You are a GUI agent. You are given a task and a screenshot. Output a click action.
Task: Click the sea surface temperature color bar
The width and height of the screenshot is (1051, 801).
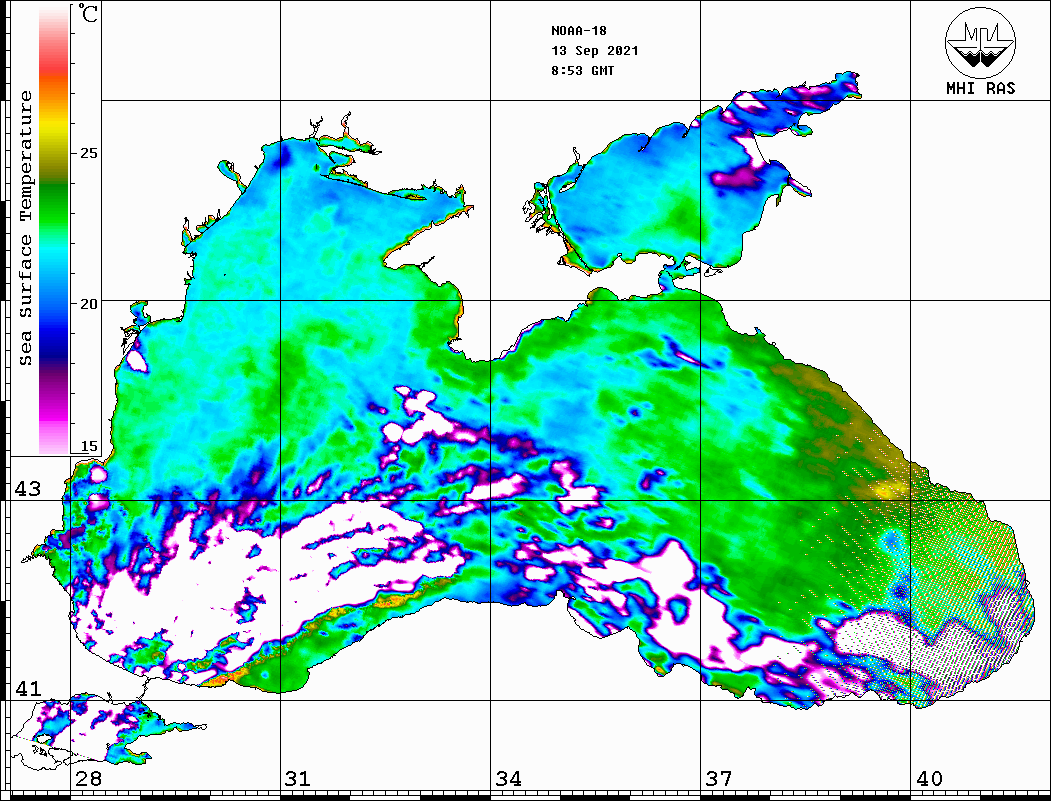click(x=54, y=230)
